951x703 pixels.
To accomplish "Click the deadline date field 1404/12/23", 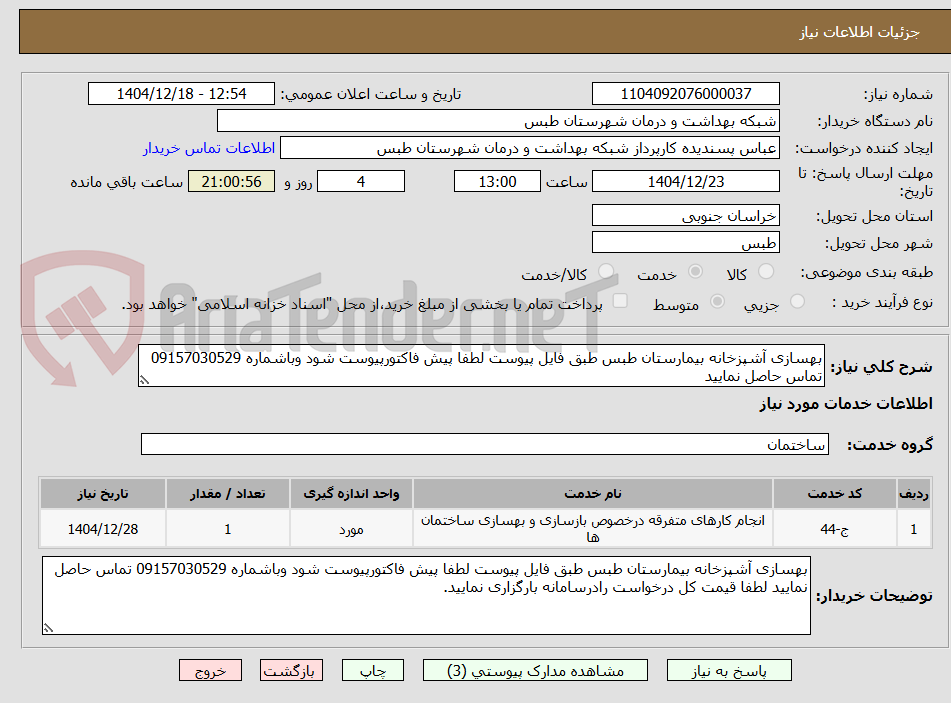I will [x=685, y=181].
